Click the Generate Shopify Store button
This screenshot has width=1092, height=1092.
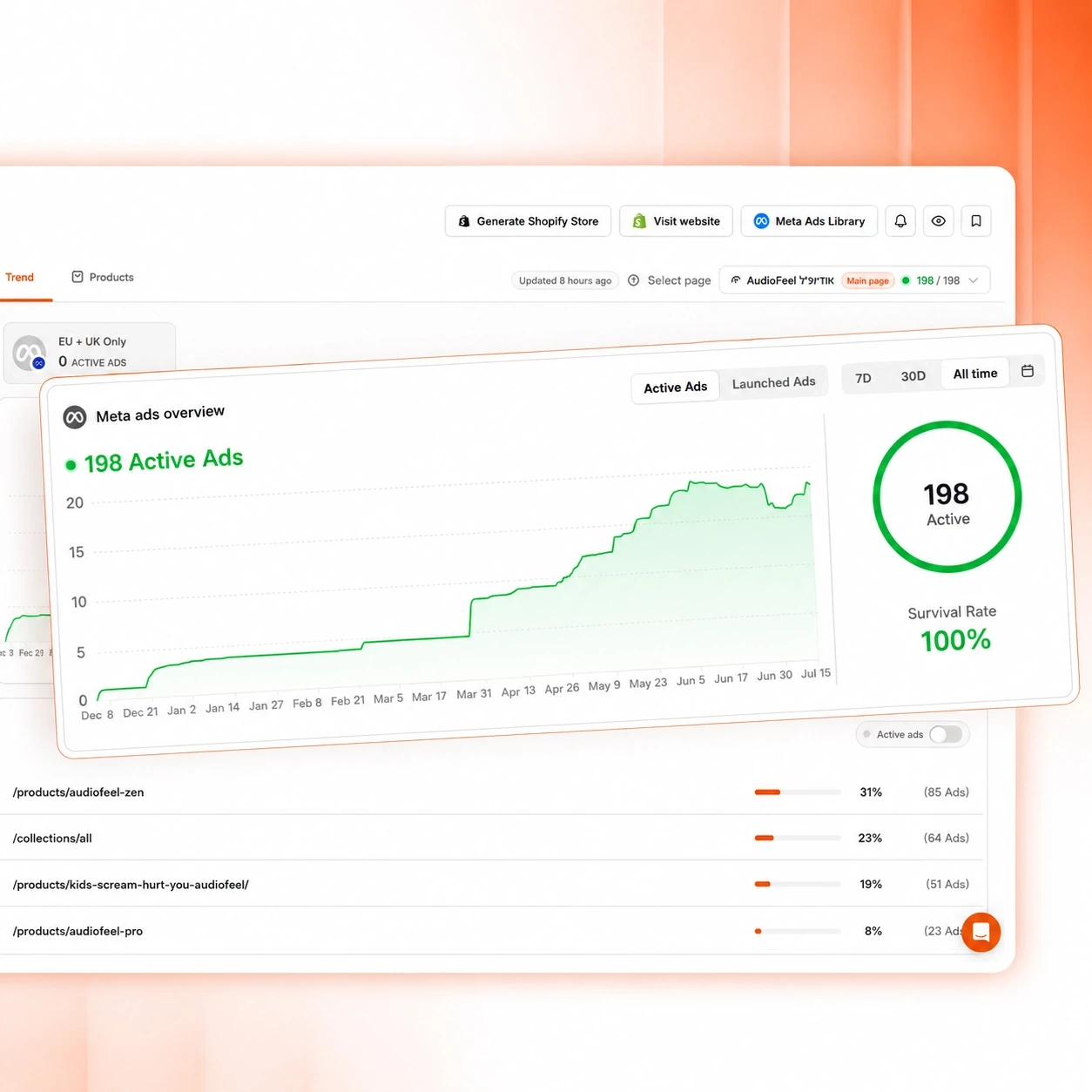click(x=528, y=221)
